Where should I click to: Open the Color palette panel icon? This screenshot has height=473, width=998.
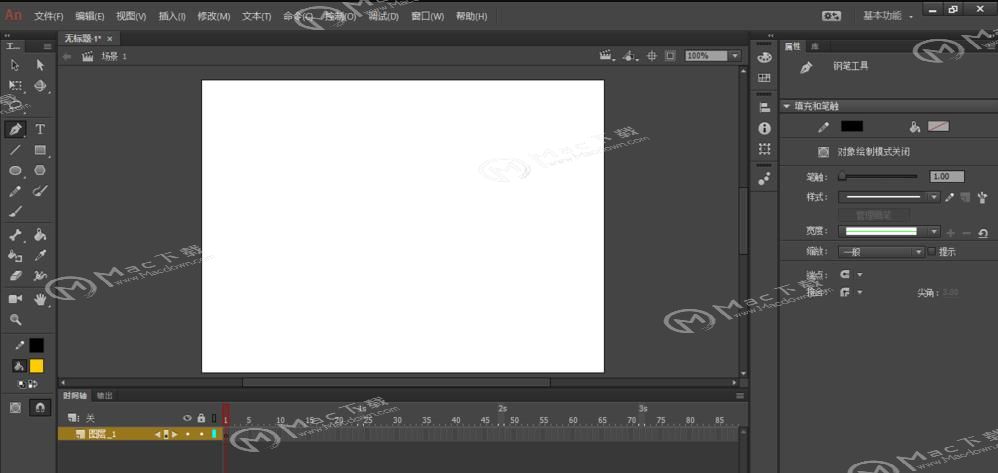(x=764, y=57)
